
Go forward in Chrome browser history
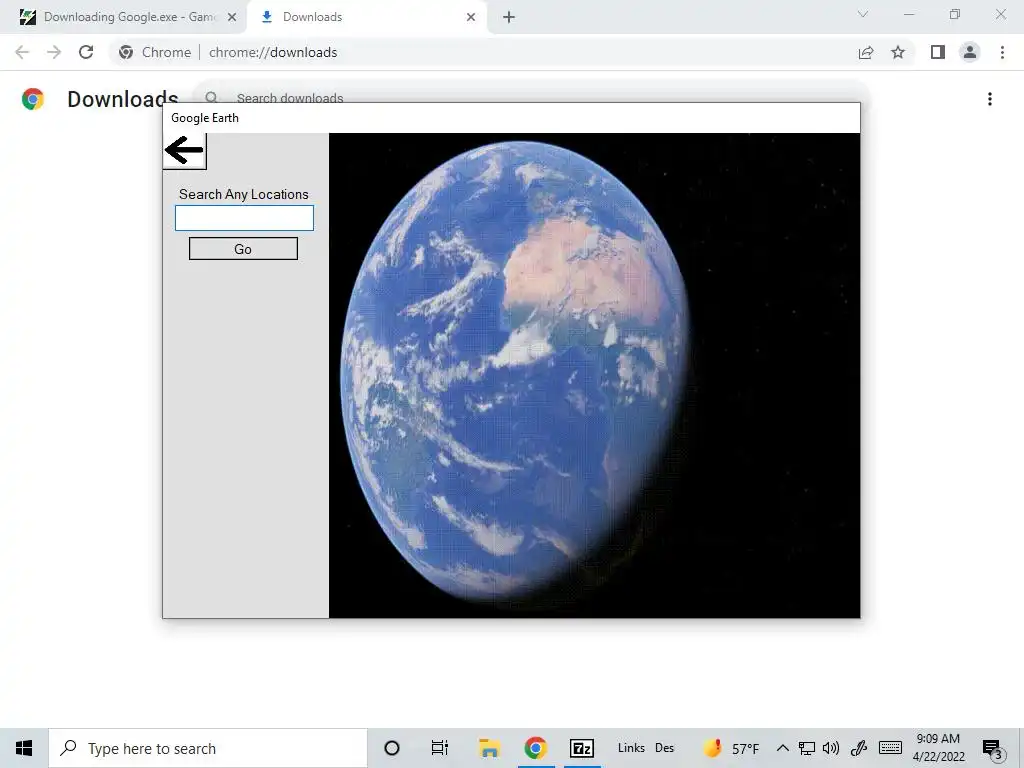[54, 52]
